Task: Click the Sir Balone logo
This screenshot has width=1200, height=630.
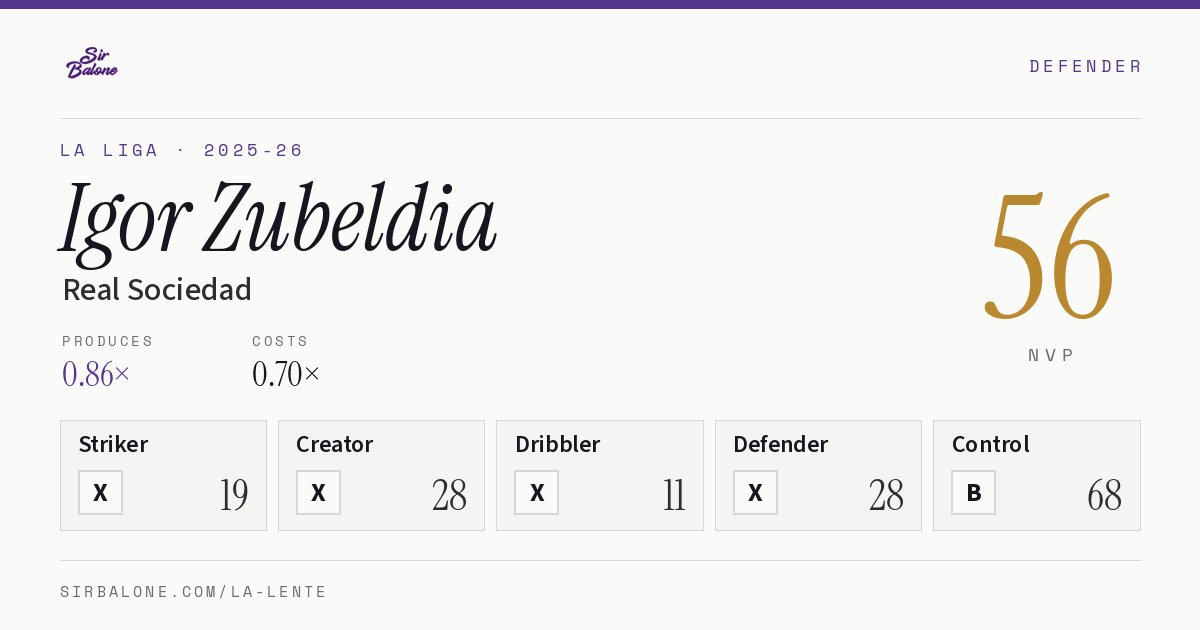Action: (92, 63)
